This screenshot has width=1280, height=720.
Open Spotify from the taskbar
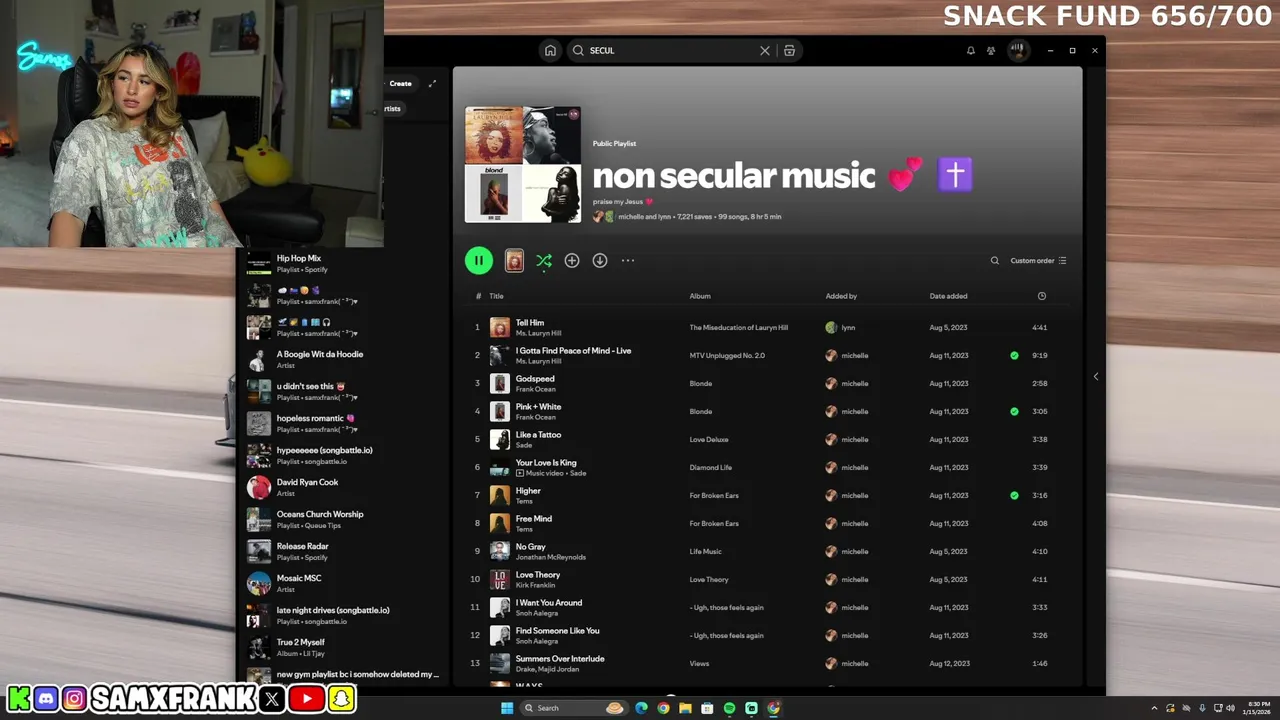point(729,708)
